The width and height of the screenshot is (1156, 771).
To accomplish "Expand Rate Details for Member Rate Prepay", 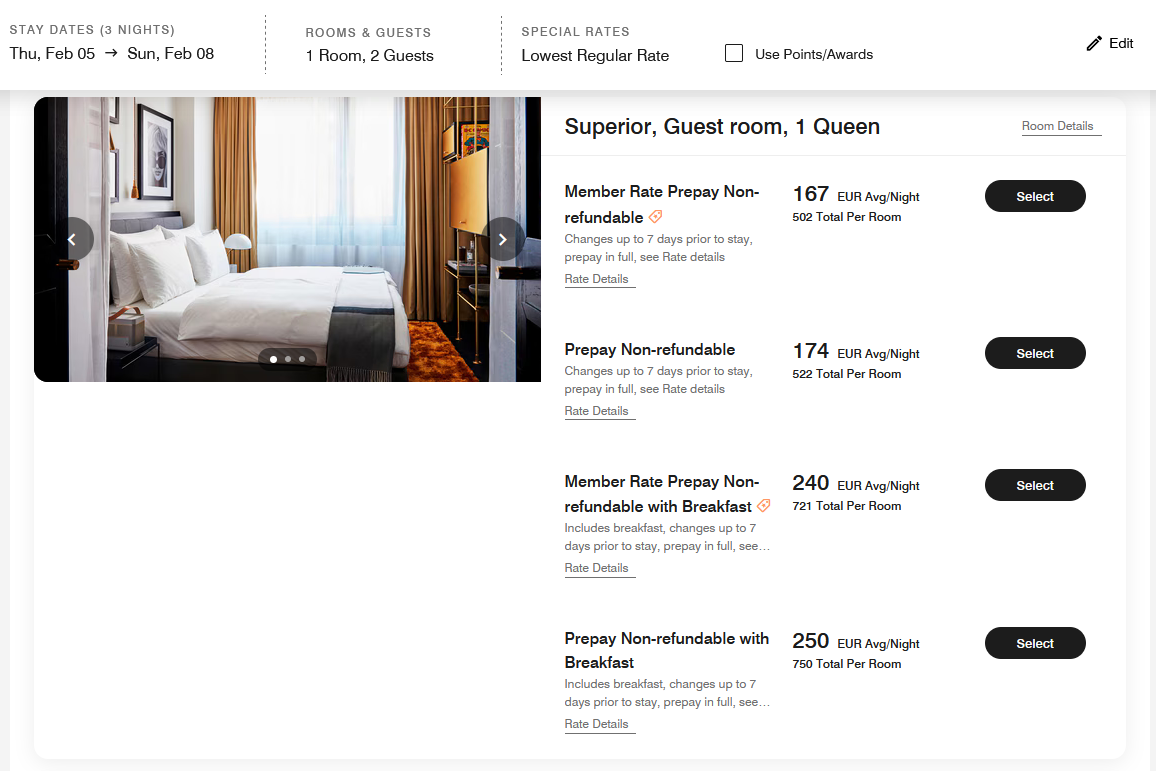I will (597, 279).
